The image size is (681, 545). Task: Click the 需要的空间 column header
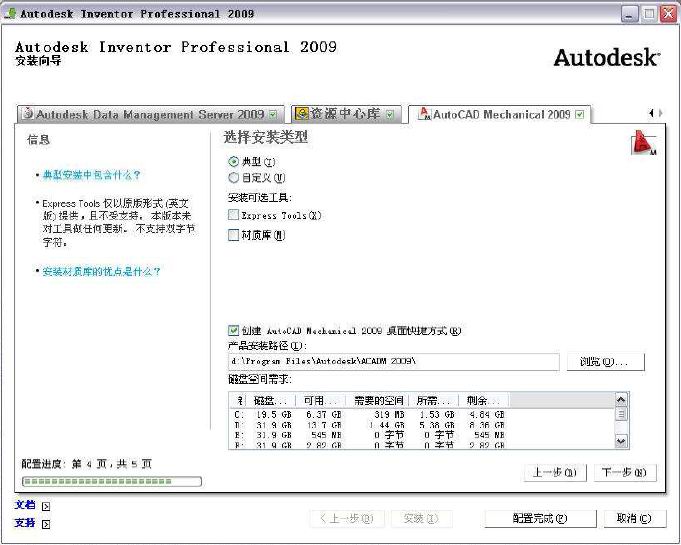tap(378, 400)
